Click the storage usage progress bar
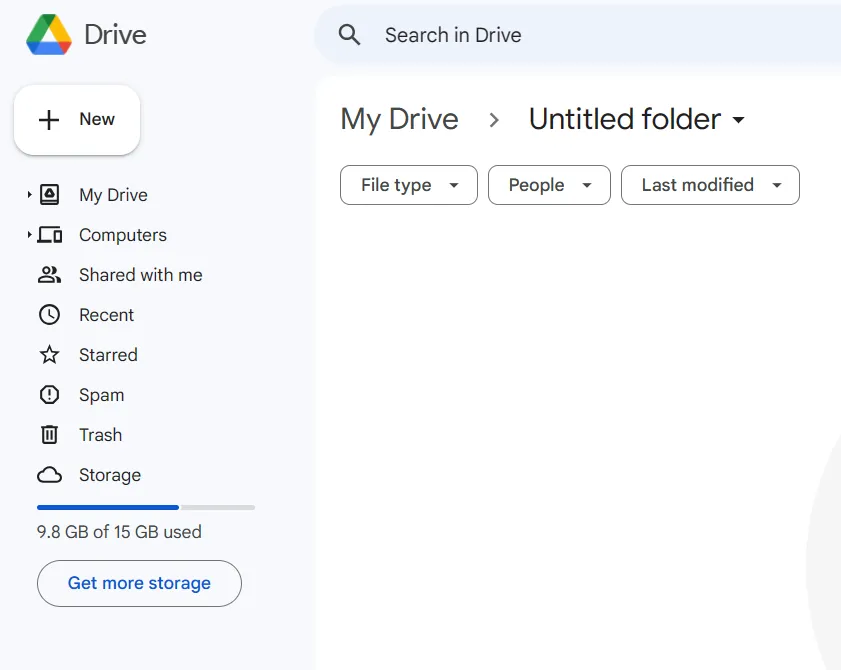Viewport: 841px width, 670px height. 146,508
